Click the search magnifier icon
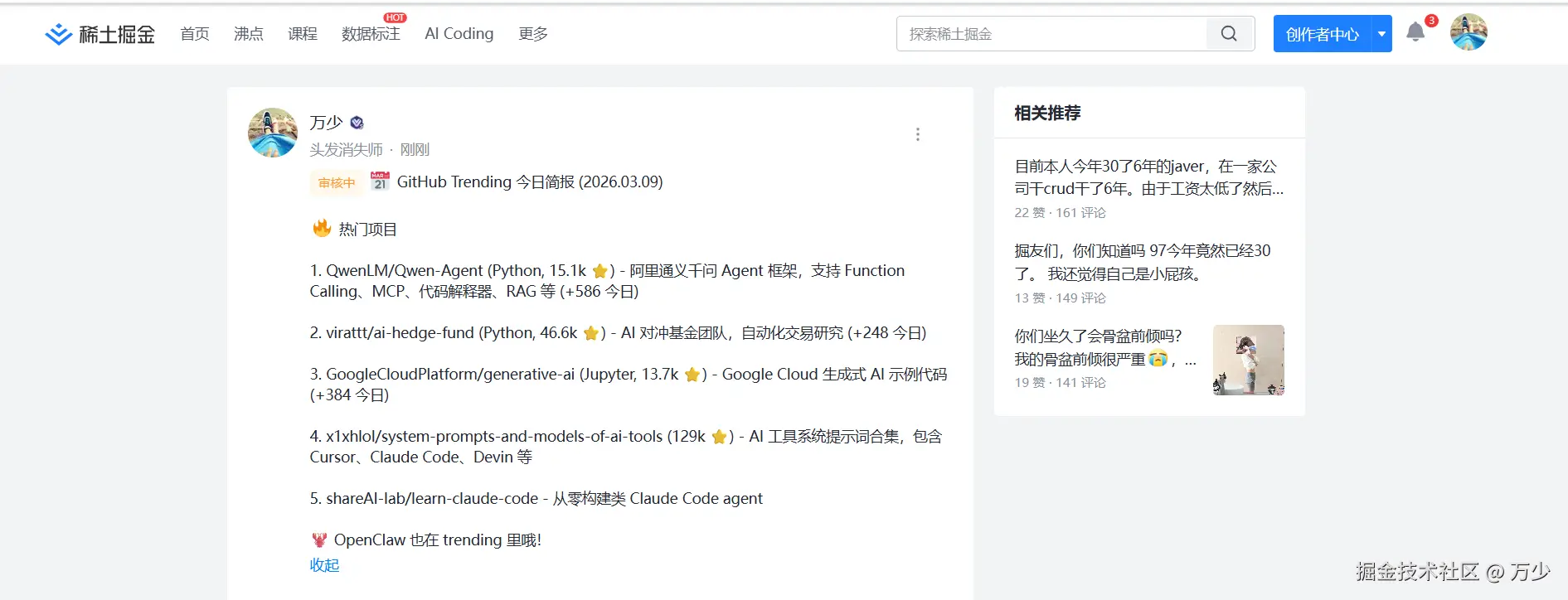This screenshot has width=1568, height=600. pyautogui.click(x=1230, y=34)
